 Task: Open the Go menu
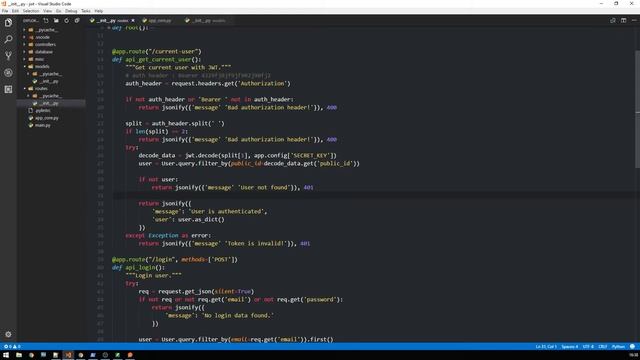click(58, 11)
